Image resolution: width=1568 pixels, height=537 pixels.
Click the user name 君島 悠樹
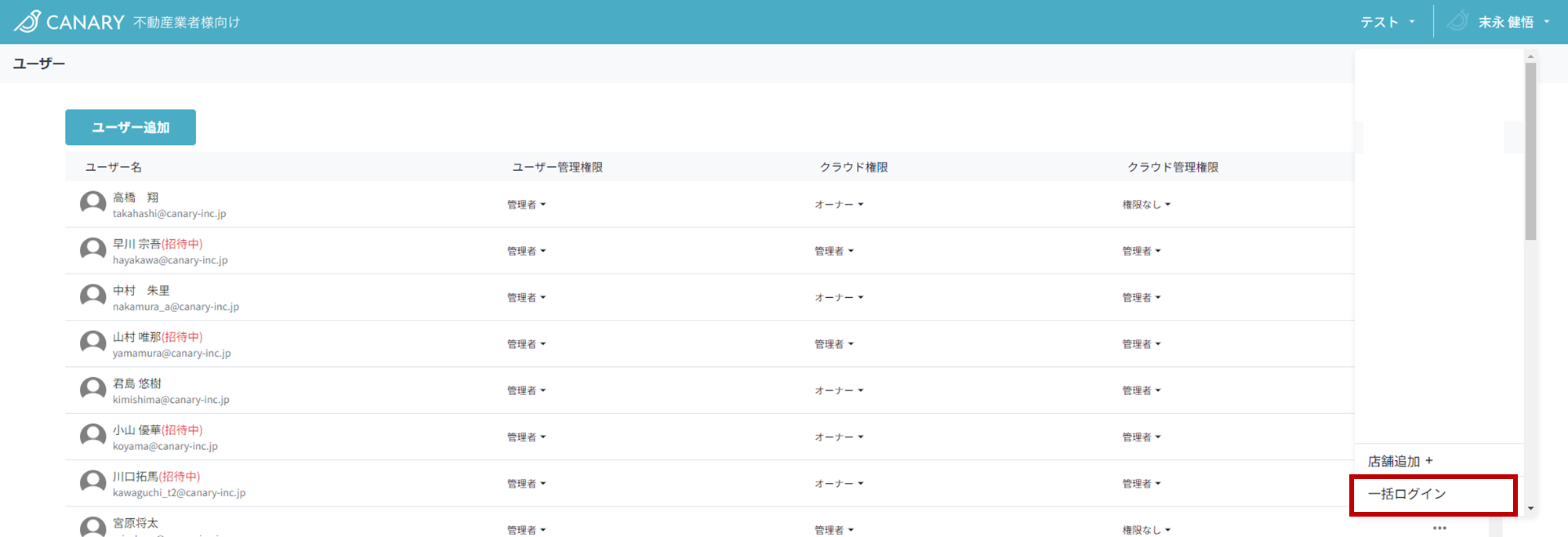pyautogui.click(x=137, y=383)
